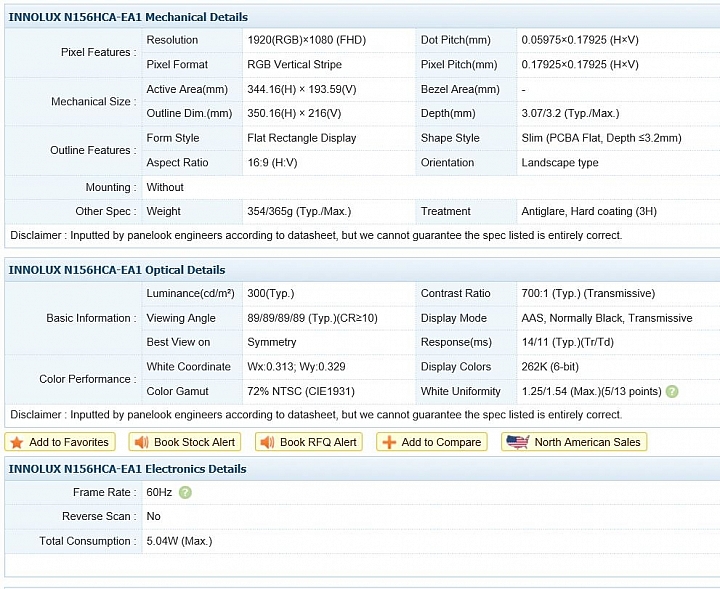The height and width of the screenshot is (589, 720).
Task: Select Contrast Ratio value 700:1 (Typ.)
Action: pos(588,293)
